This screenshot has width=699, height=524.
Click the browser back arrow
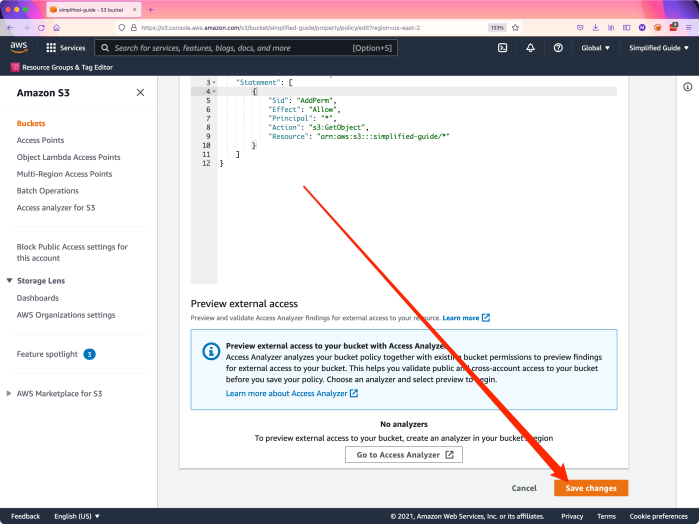pyautogui.click(x=10, y=28)
